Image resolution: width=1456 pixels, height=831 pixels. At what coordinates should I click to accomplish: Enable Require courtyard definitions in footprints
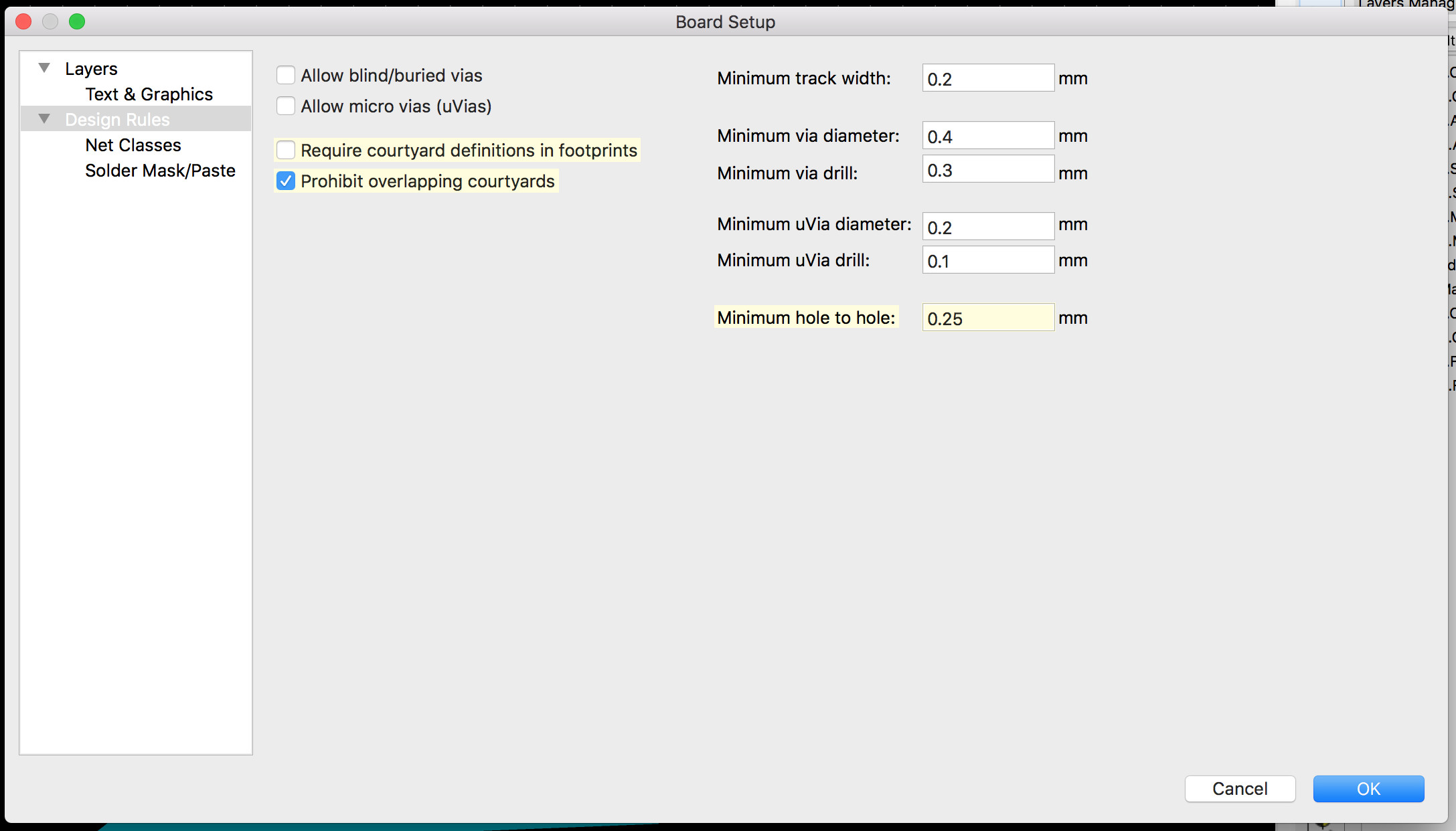click(286, 150)
